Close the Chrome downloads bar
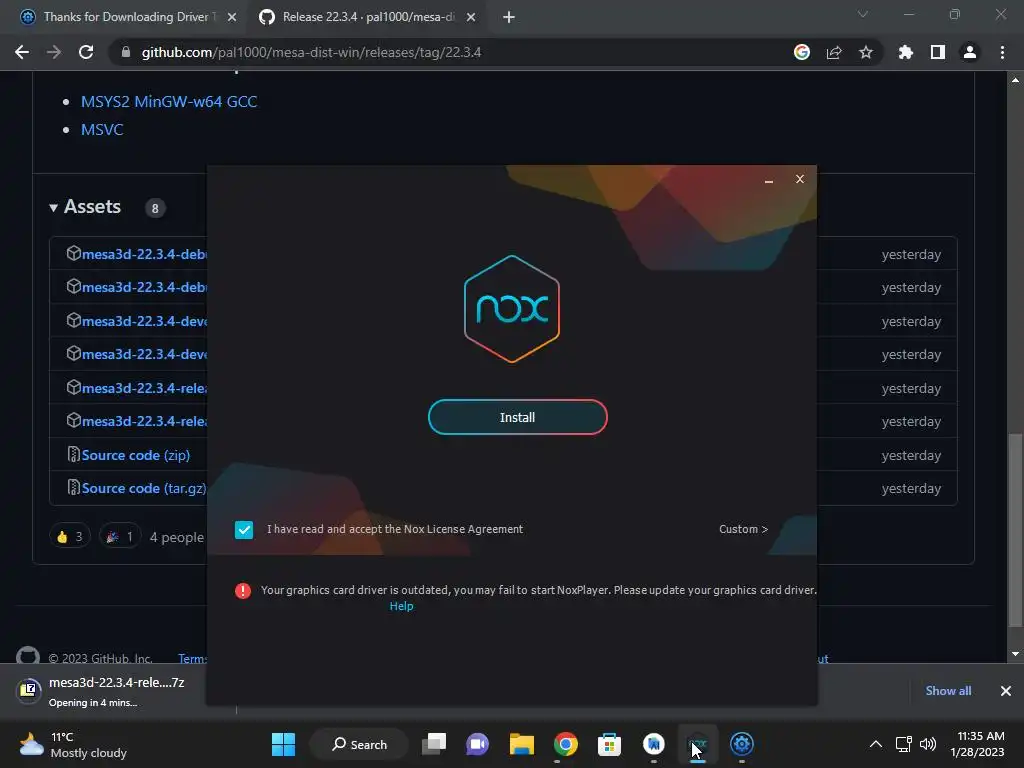The width and height of the screenshot is (1024, 768). point(1005,690)
